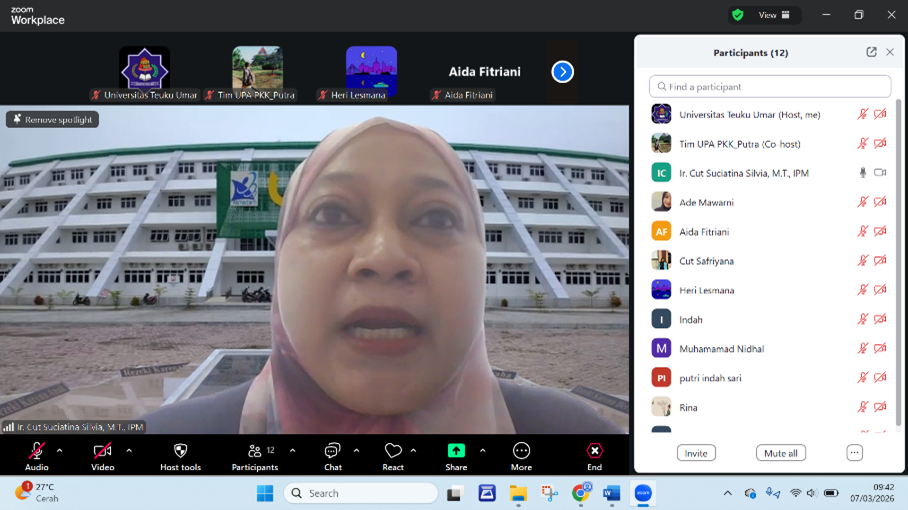Open the Chat panel
Viewport: 908px width, 510px height.
[332, 451]
